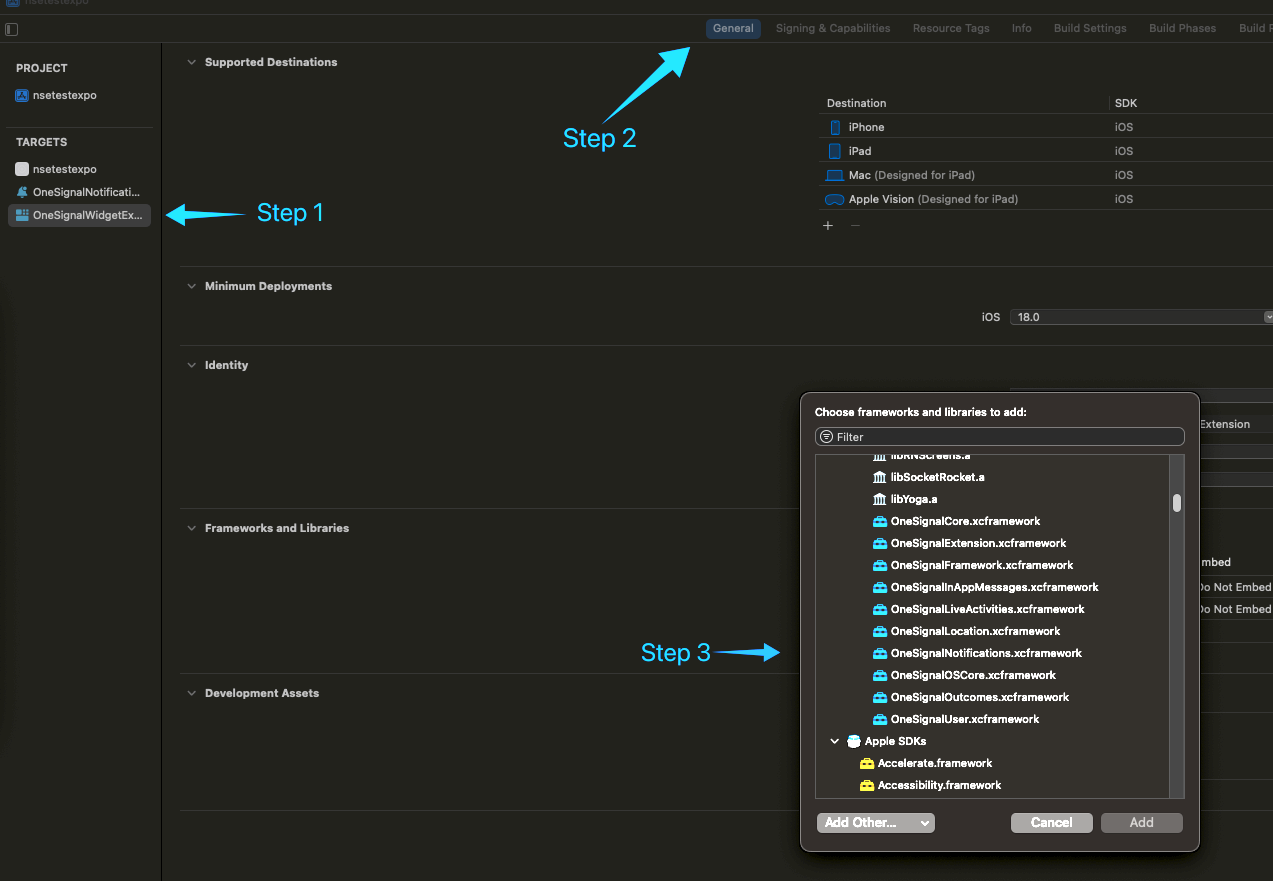Image resolution: width=1273 pixels, height=881 pixels.
Task: Click the filter icon in search field
Action: [826, 437]
